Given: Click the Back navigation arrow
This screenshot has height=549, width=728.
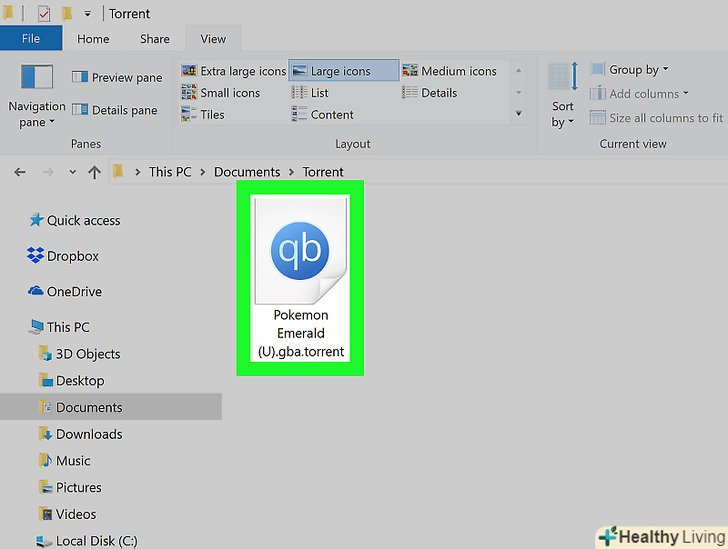Looking at the screenshot, I should (20, 172).
